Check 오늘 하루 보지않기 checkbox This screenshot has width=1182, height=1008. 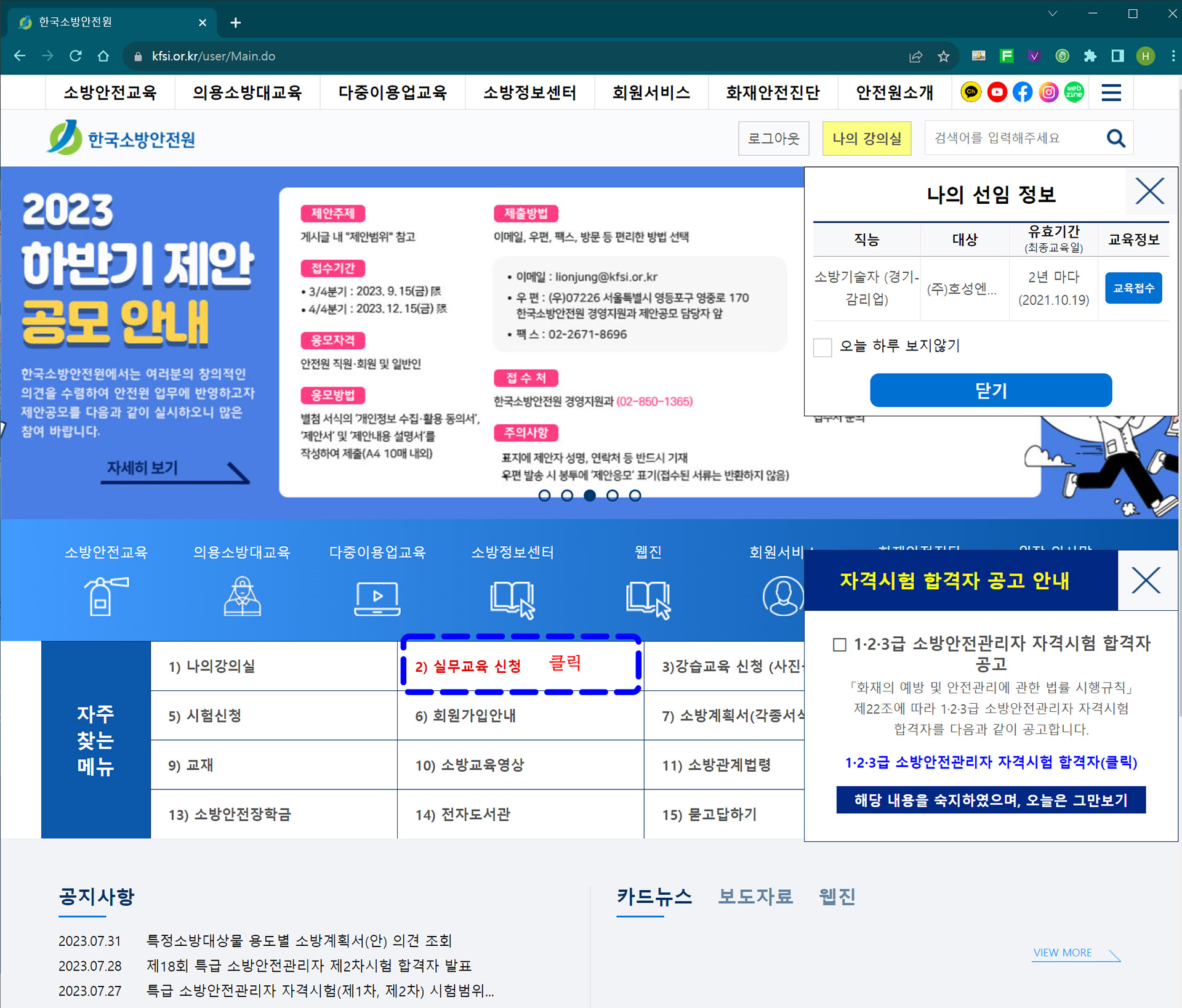(x=822, y=347)
